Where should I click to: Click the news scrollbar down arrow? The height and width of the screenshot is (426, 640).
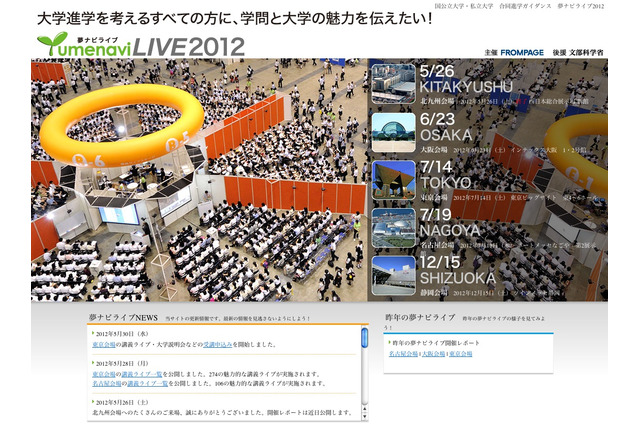pyautogui.click(x=364, y=417)
